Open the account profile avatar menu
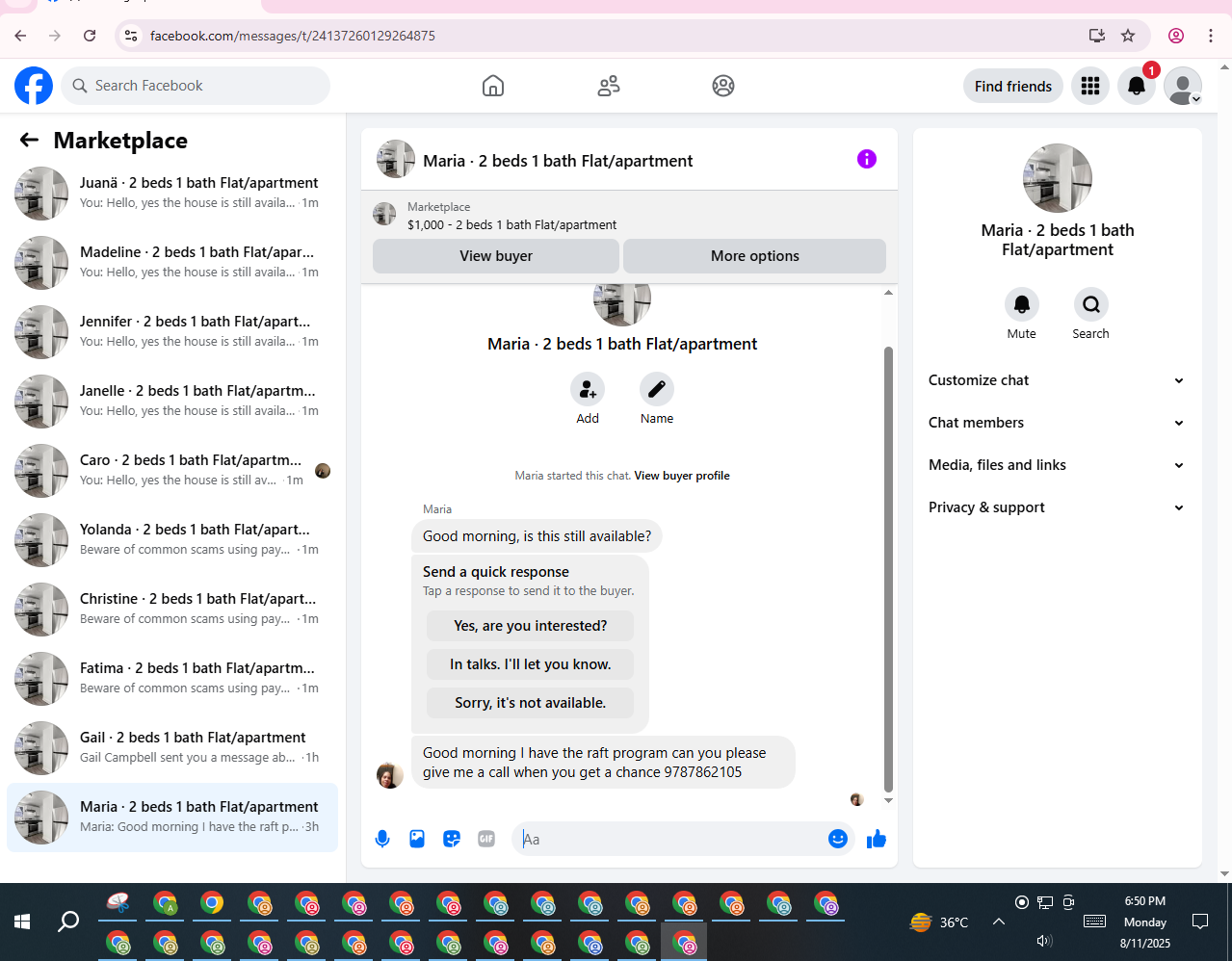 [1183, 86]
